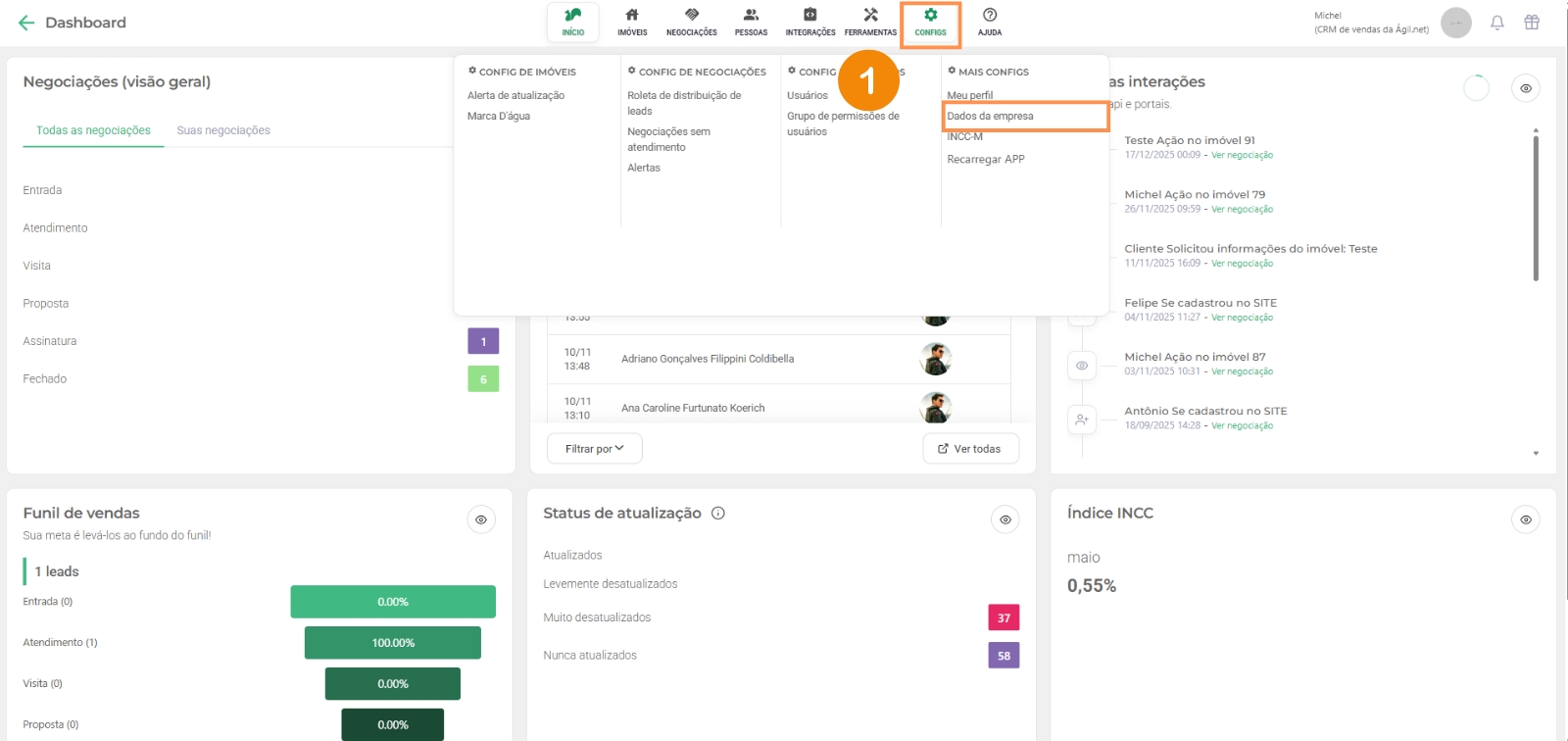Screen dimensions: 1568x741
Task: Toggle visibility of Funil de vendas card
Action: [481, 519]
